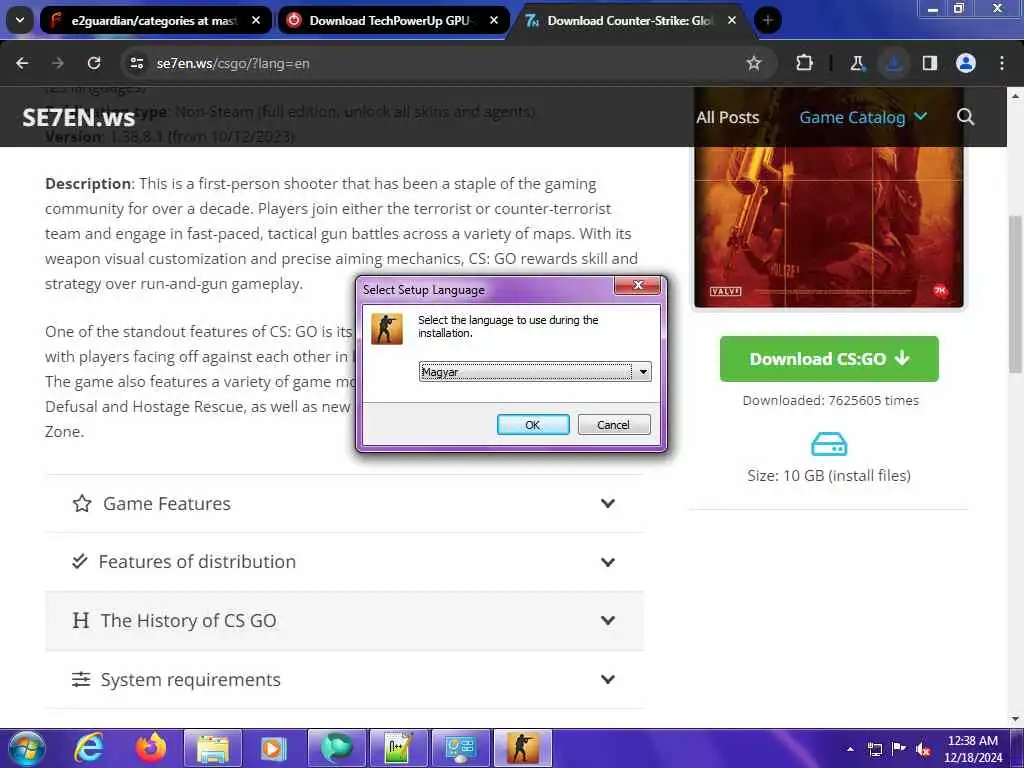This screenshot has width=1024, height=768.
Task: Open the Extensions puzzle icon
Action: 805,63
